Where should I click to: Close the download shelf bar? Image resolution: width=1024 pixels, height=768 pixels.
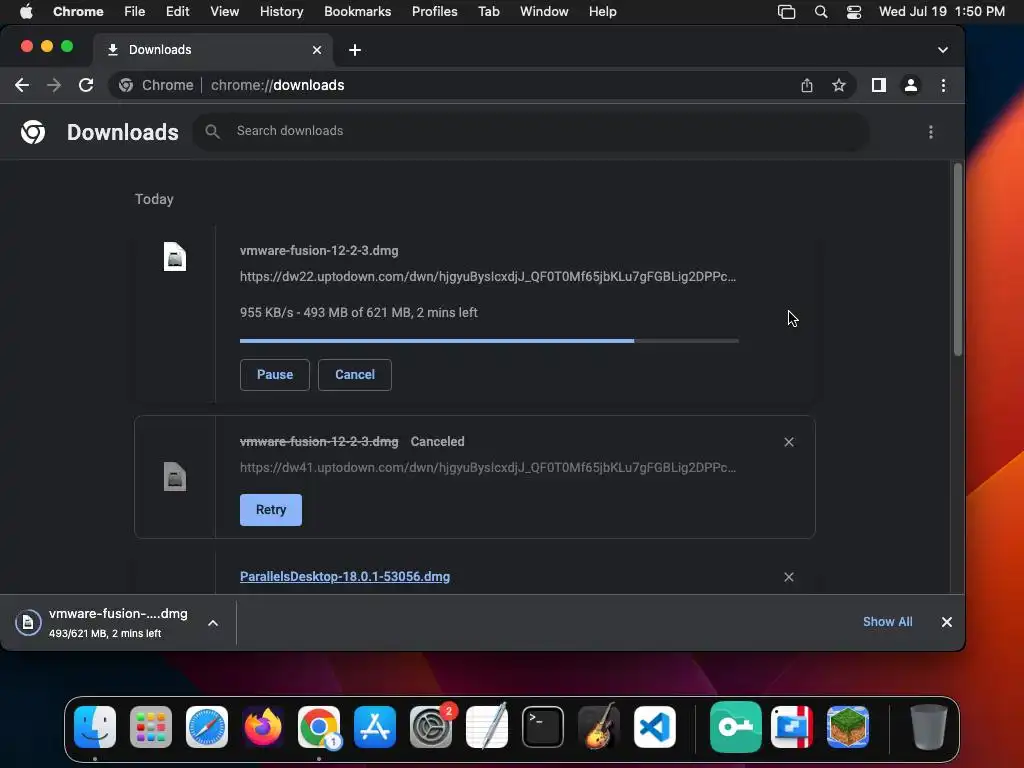tap(946, 622)
